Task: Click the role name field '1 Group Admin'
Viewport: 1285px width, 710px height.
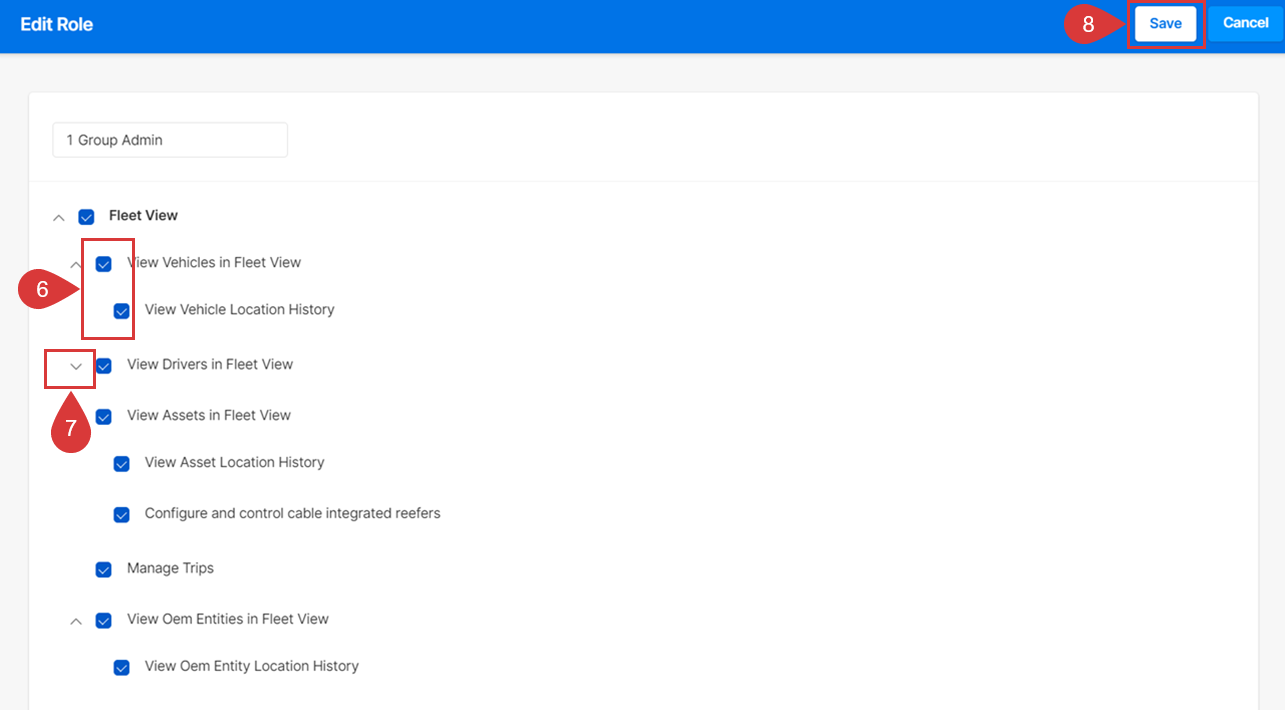Action: [170, 140]
